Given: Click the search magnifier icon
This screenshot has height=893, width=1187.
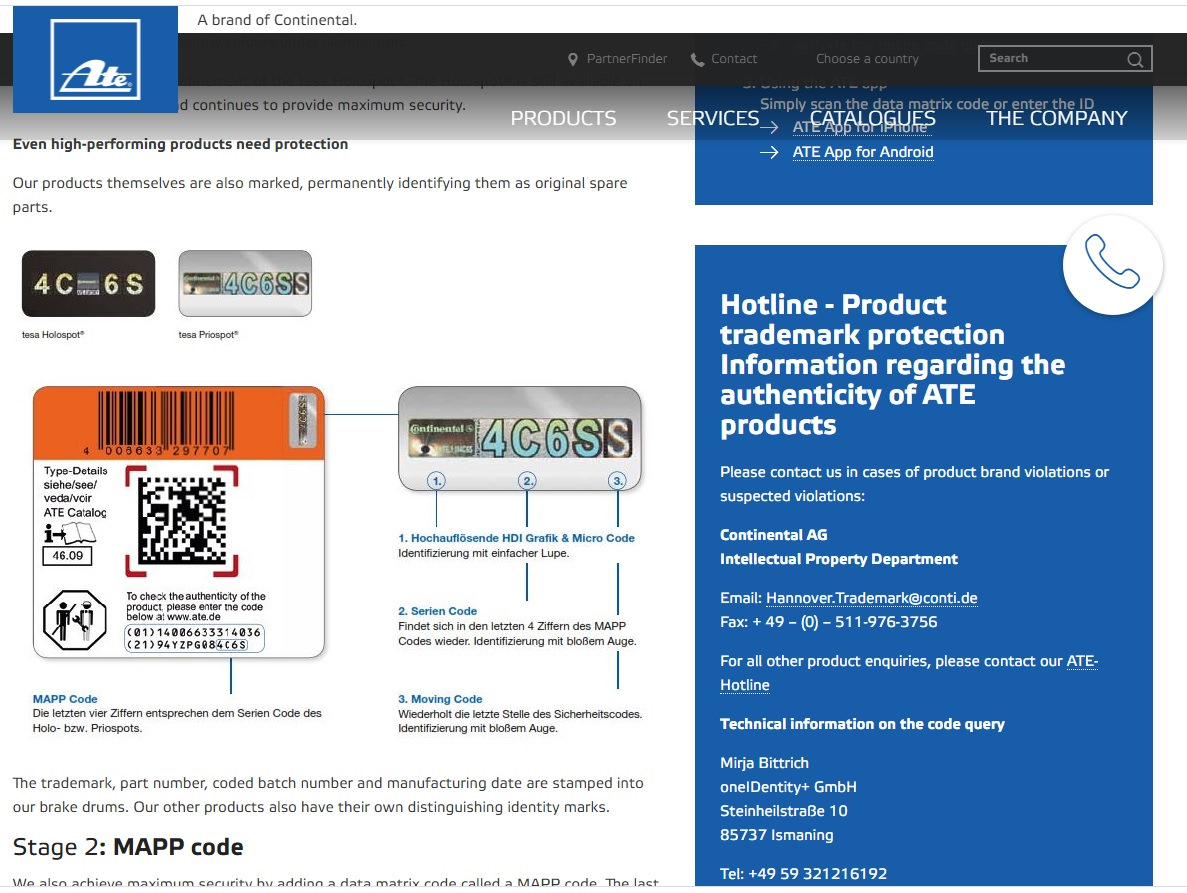Looking at the screenshot, I should pos(1135,59).
